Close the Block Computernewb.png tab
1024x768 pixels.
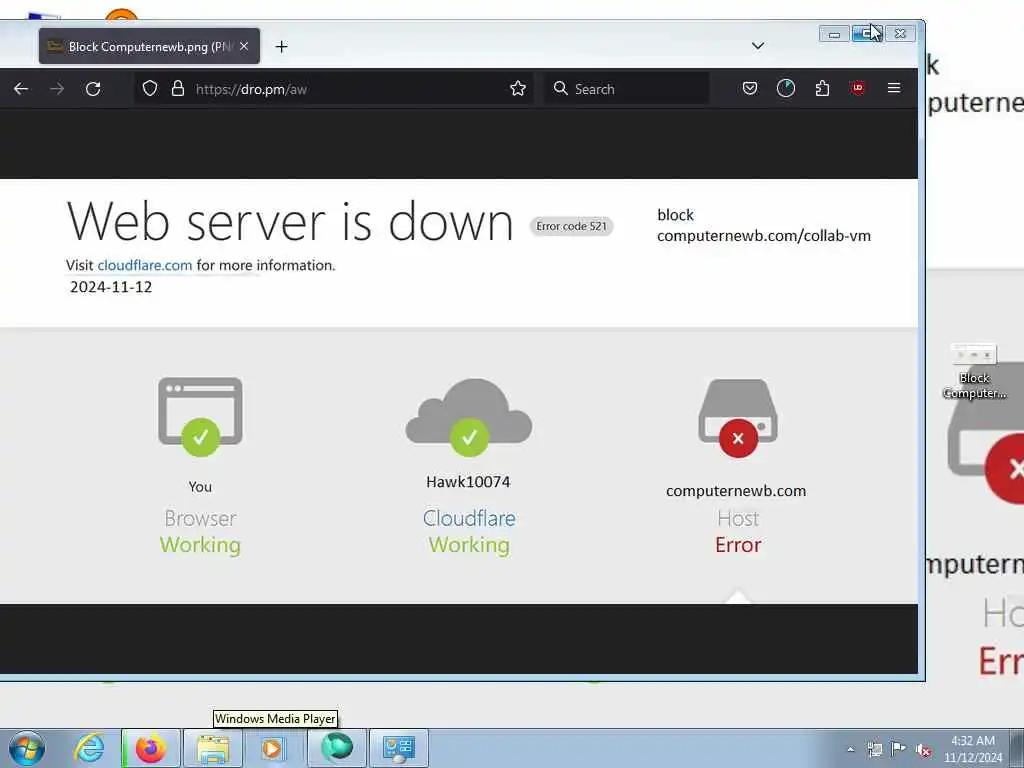pos(244,46)
